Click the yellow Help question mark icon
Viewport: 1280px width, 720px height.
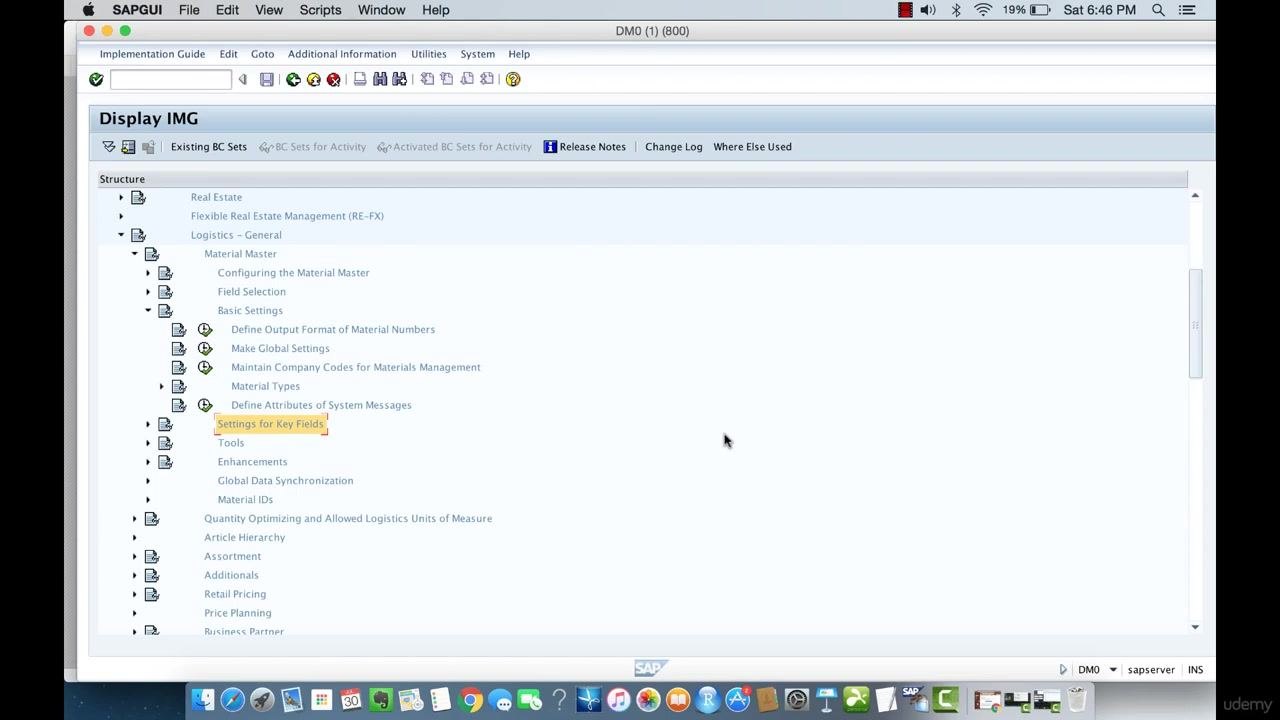pos(513,79)
